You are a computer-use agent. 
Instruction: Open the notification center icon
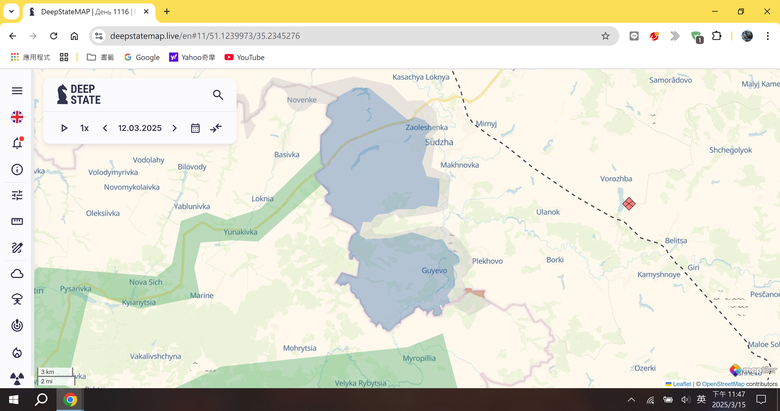pos(761,400)
